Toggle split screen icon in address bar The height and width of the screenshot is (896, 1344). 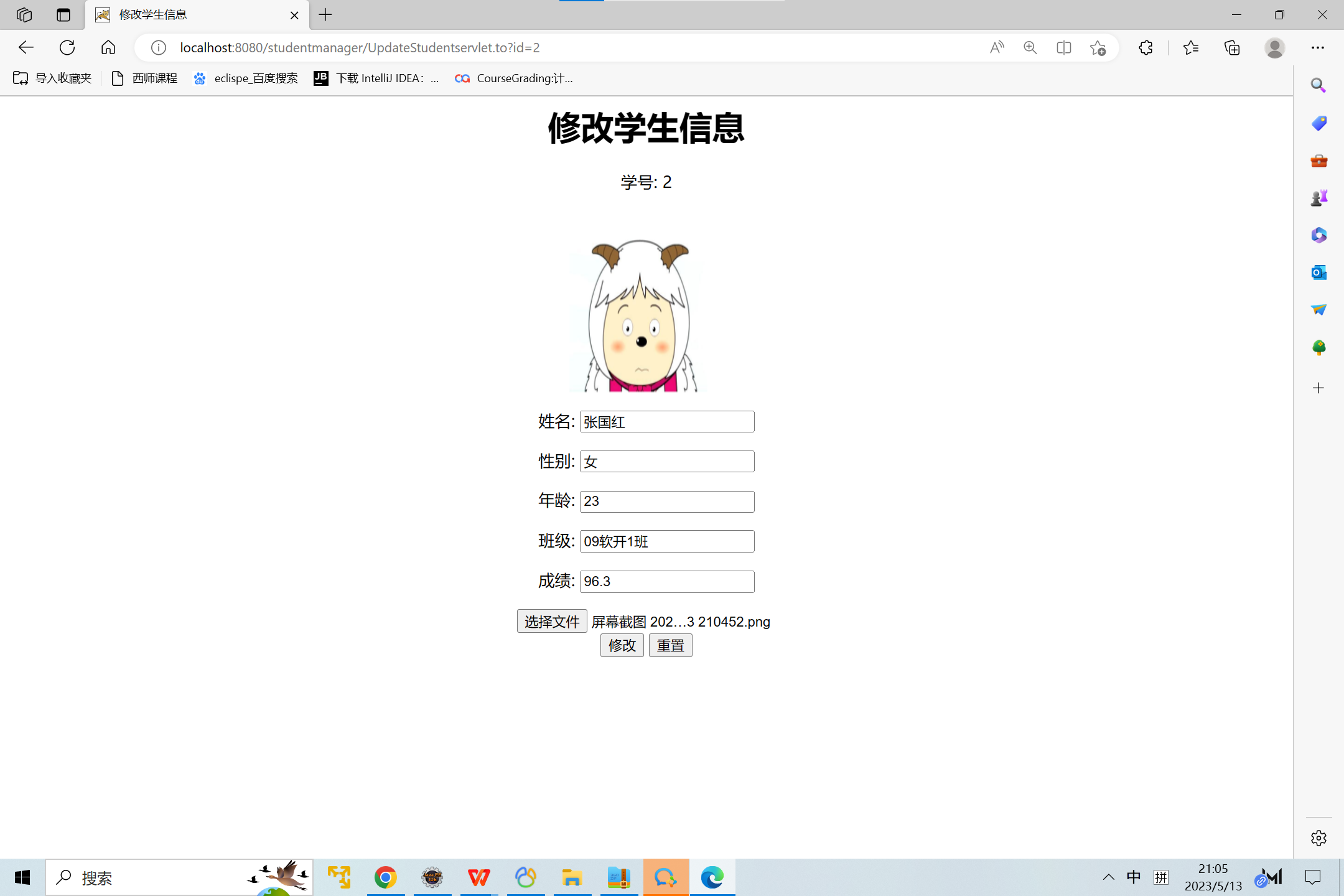1064,47
